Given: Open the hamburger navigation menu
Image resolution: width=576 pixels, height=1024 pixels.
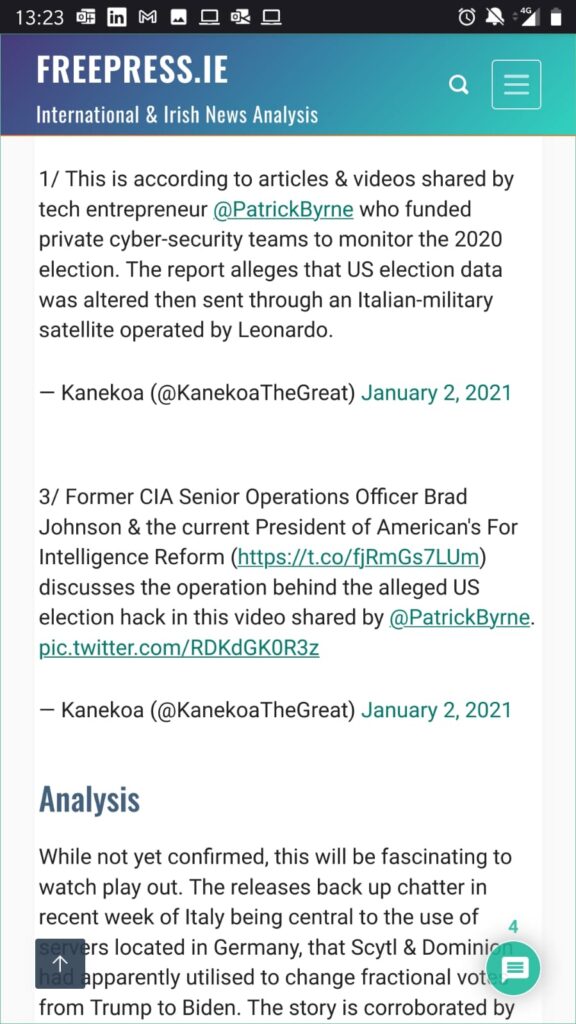Looking at the screenshot, I should (516, 84).
